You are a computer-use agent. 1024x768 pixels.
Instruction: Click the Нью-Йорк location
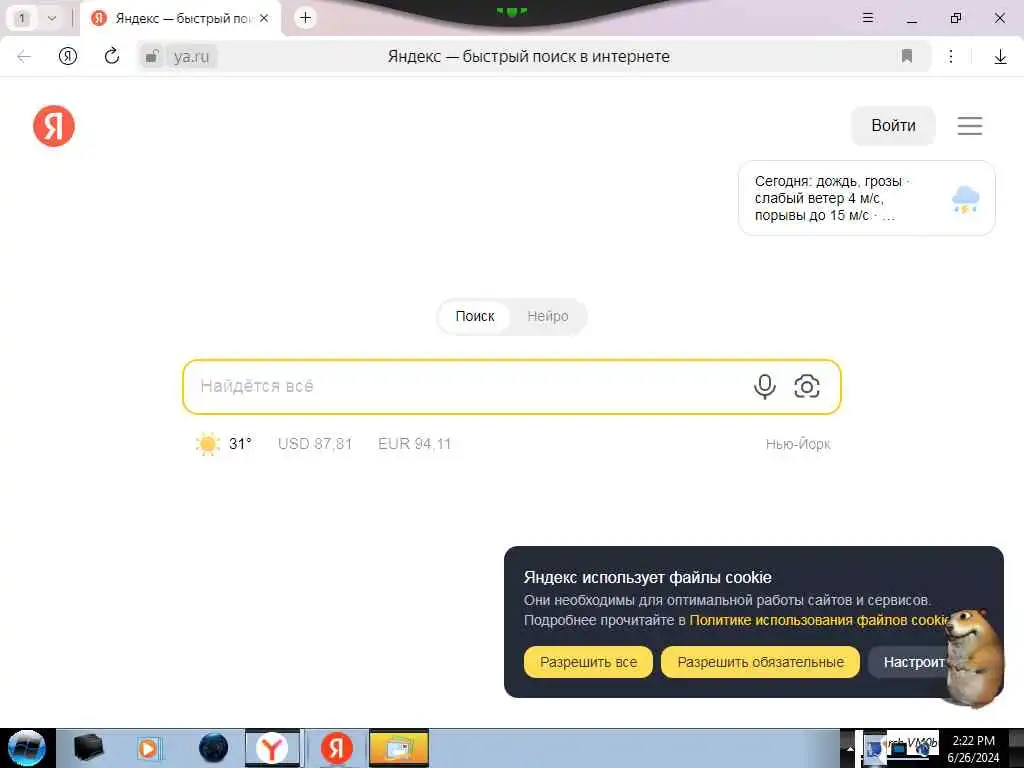point(798,445)
